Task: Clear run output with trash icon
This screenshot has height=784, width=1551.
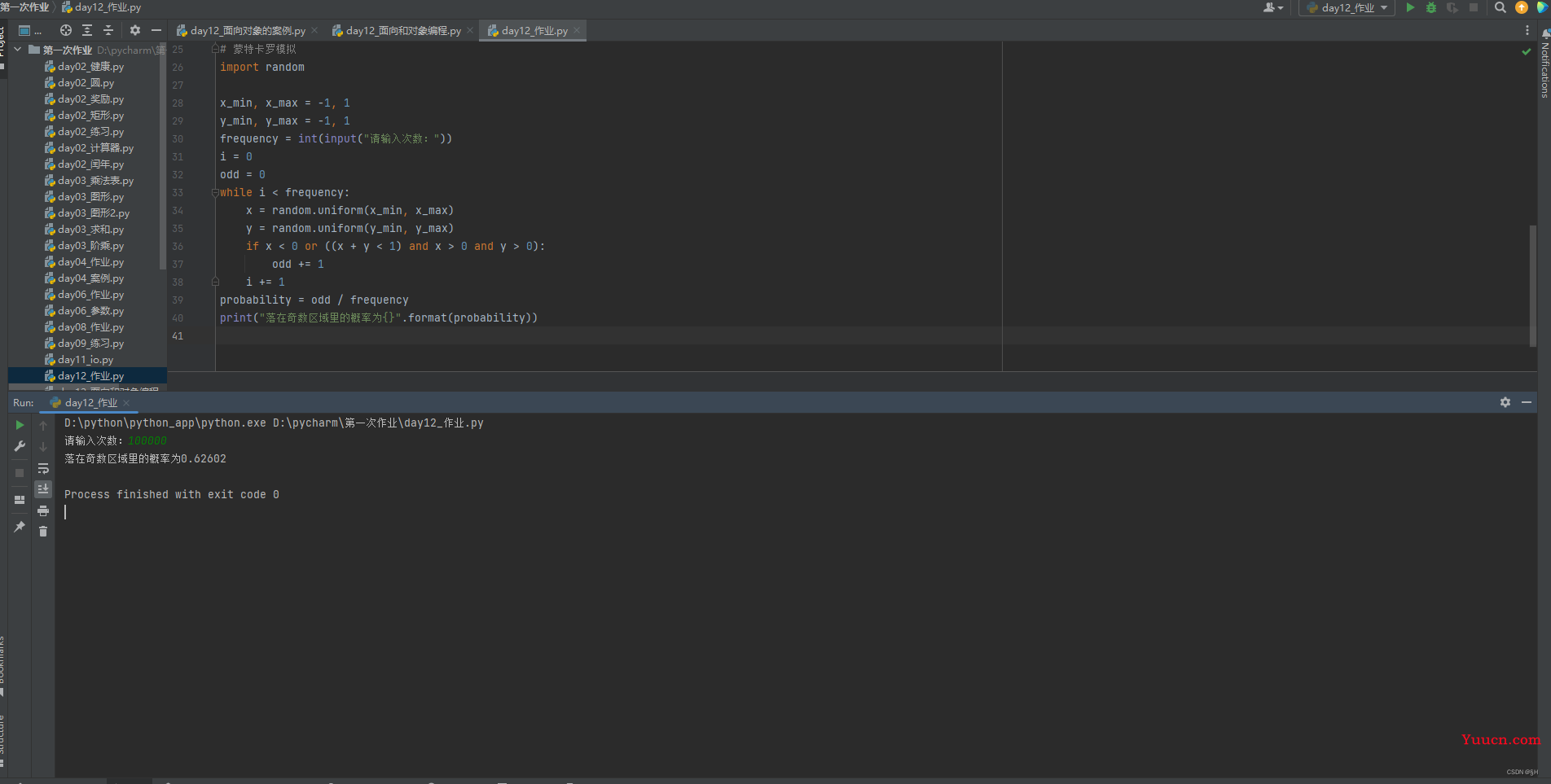Action: tap(43, 532)
